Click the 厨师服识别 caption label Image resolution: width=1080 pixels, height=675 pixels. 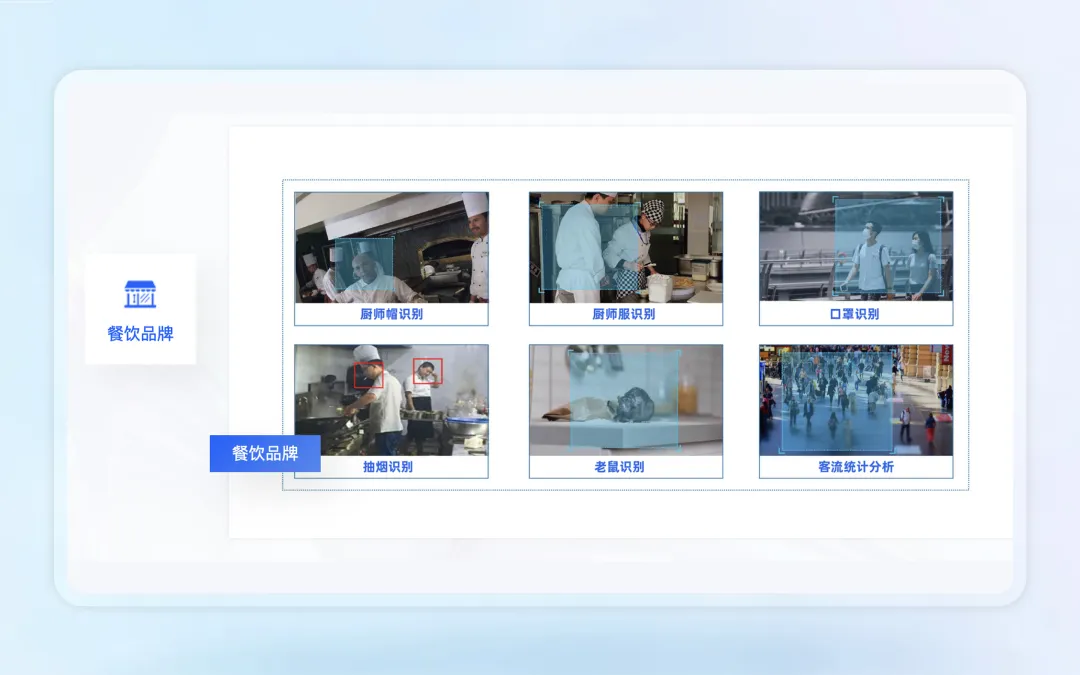coord(625,314)
